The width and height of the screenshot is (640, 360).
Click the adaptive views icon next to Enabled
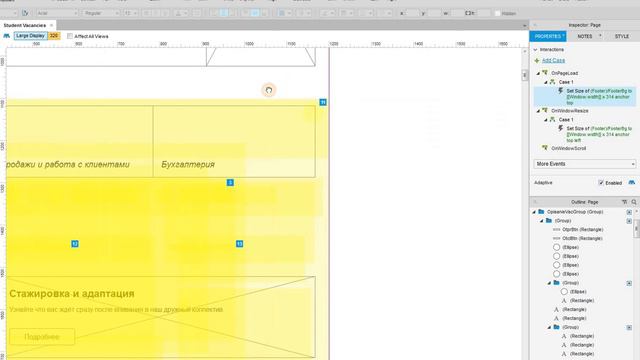pyautogui.click(x=632, y=182)
